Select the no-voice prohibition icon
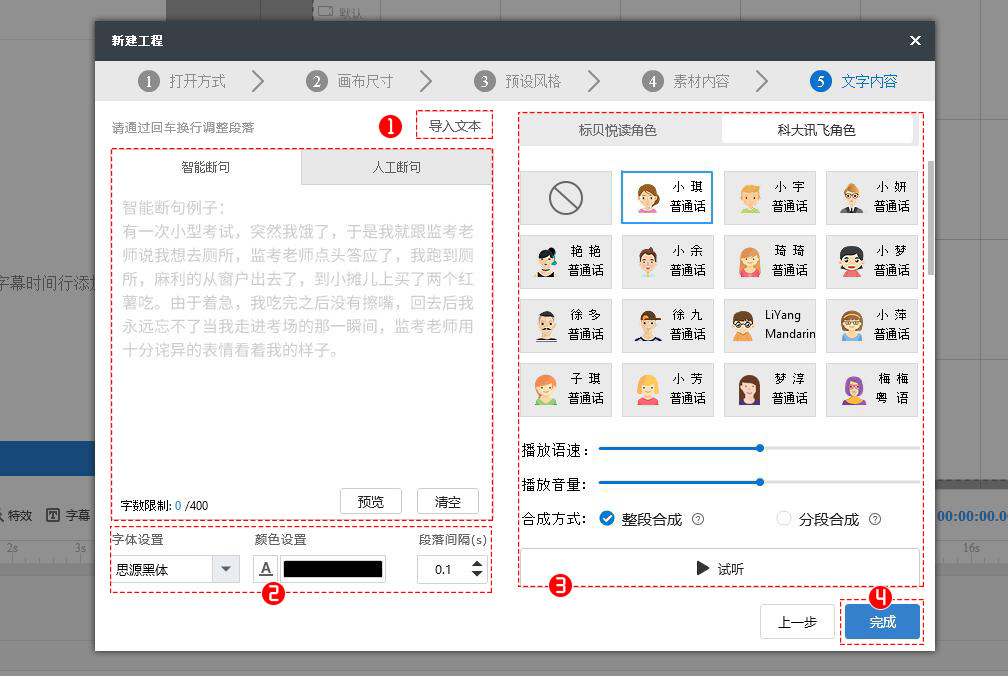The image size is (1008, 676). [x=566, y=197]
